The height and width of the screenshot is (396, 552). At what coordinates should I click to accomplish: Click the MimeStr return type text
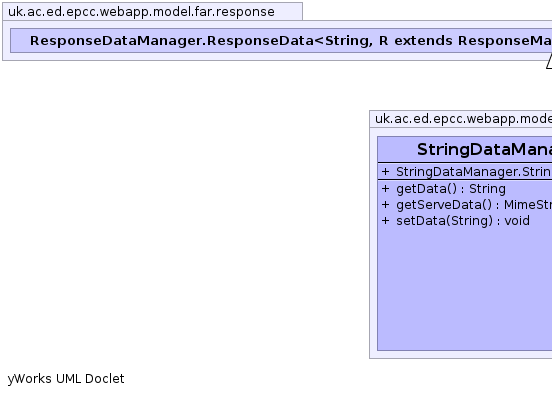point(528,205)
